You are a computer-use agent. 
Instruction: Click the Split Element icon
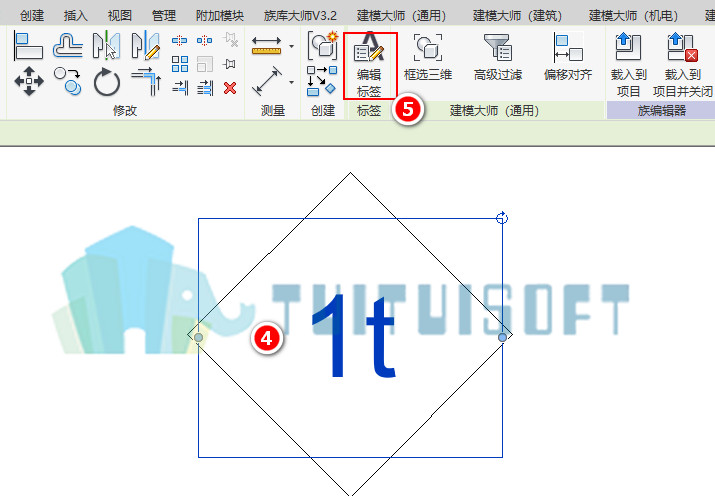[180, 41]
